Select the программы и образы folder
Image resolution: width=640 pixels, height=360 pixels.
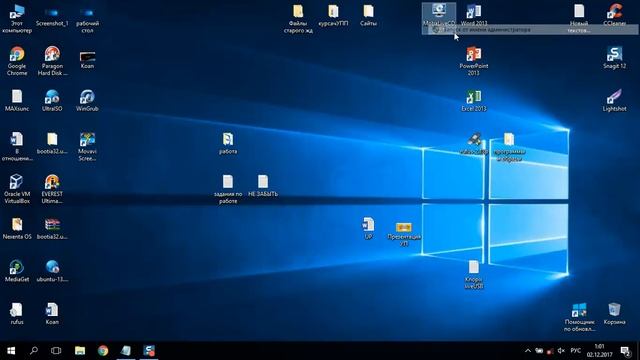tap(509, 147)
